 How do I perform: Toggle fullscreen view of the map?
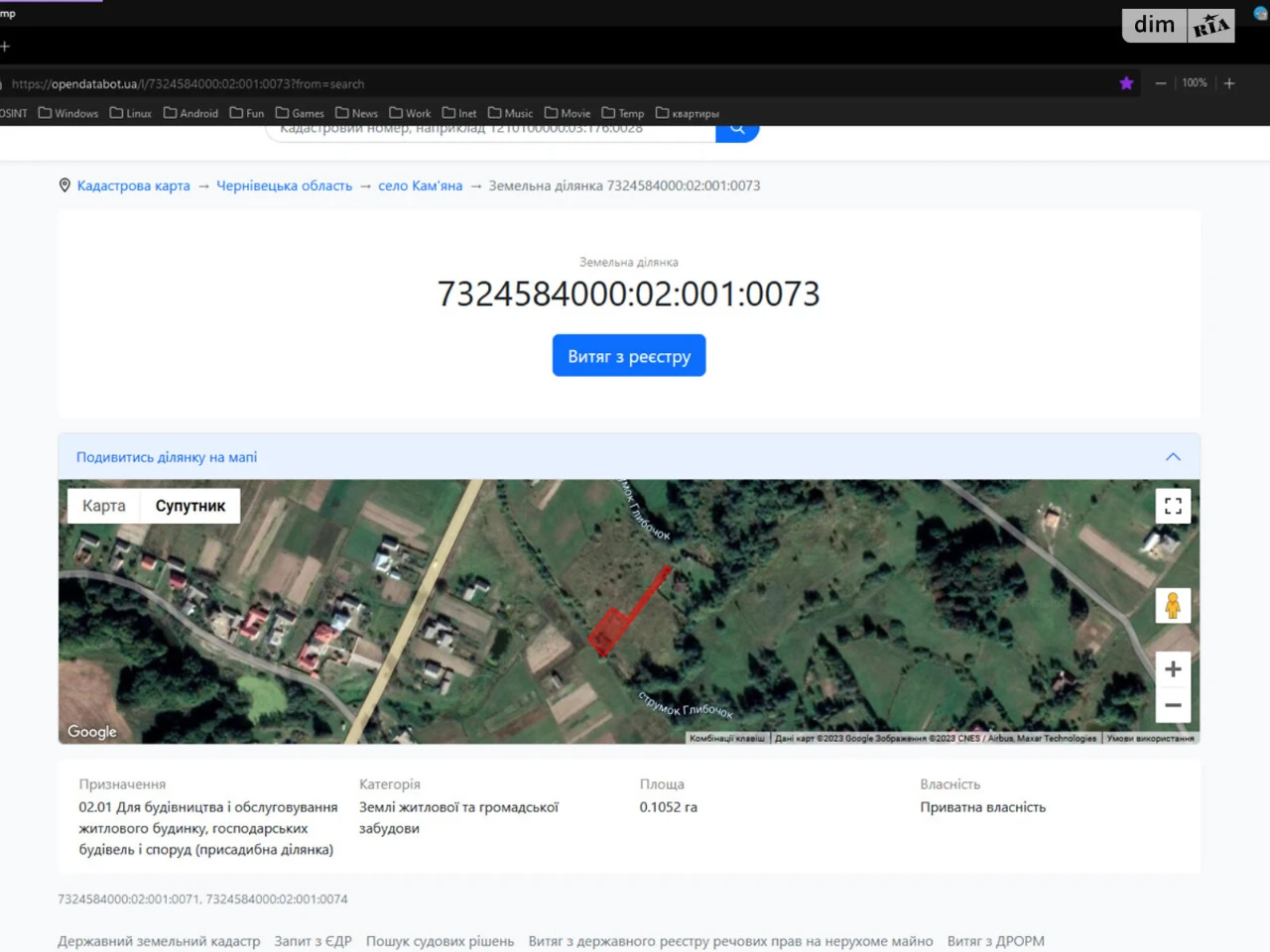point(1173,506)
